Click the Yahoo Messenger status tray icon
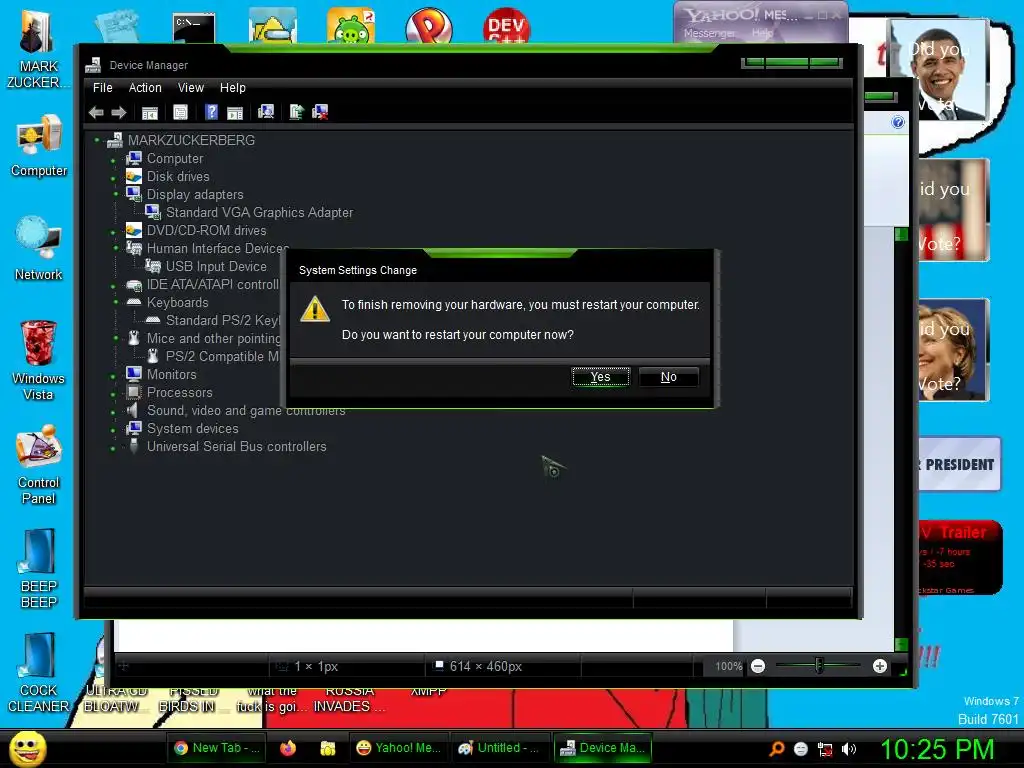This screenshot has width=1024, height=768. [x=801, y=749]
